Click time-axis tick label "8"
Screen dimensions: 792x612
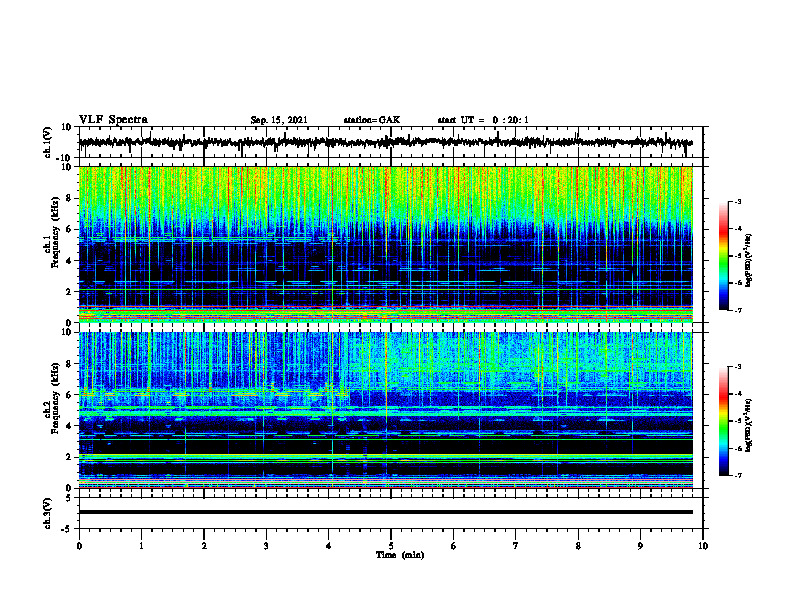coord(578,546)
